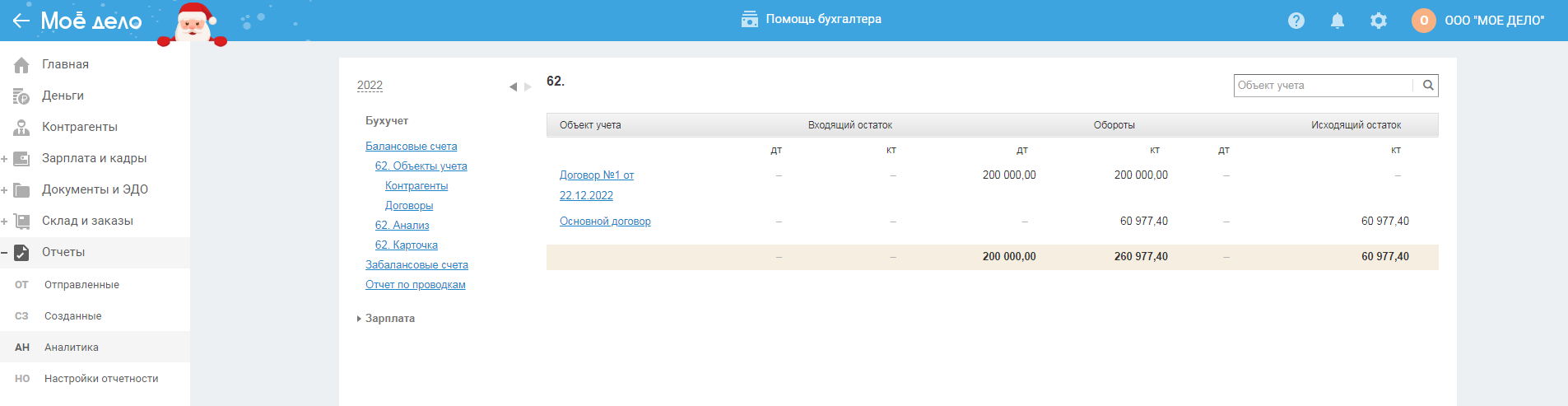Click the back arrow in header
The width and height of the screenshot is (1568, 406).
pos(21,21)
